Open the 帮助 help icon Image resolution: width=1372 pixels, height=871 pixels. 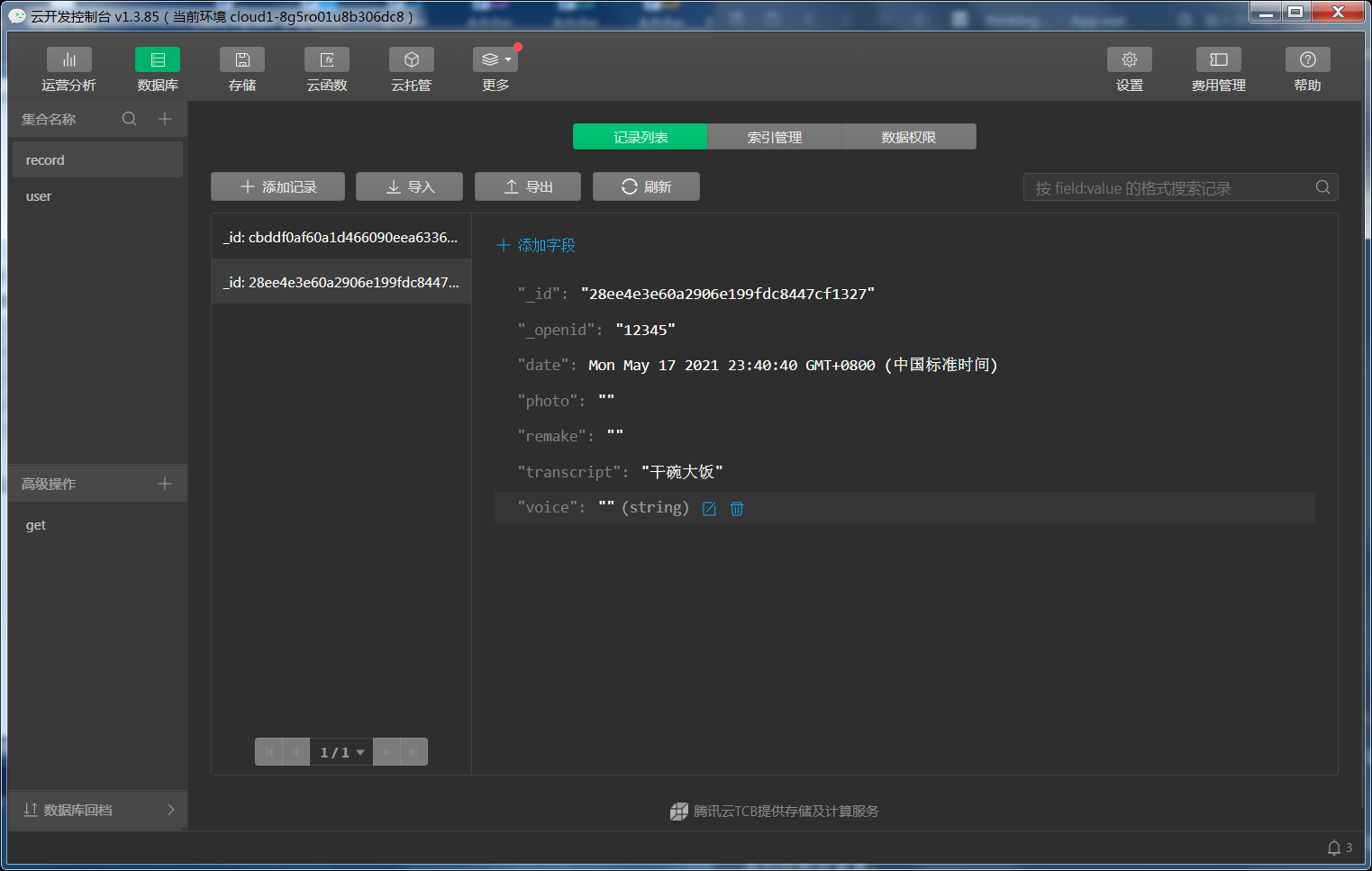tap(1308, 59)
